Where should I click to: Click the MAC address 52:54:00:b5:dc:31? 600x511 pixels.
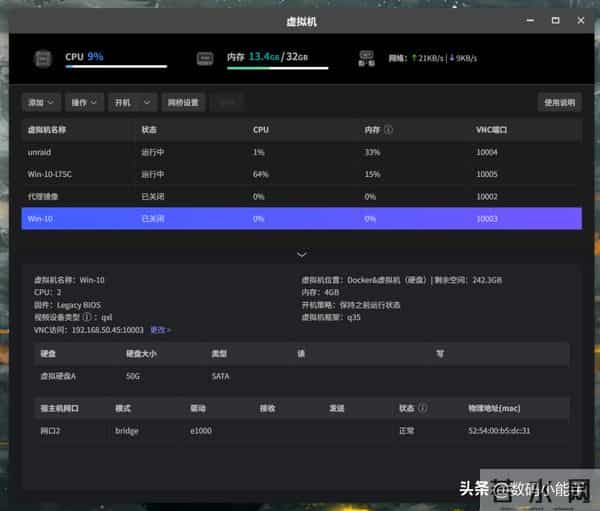(499, 431)
